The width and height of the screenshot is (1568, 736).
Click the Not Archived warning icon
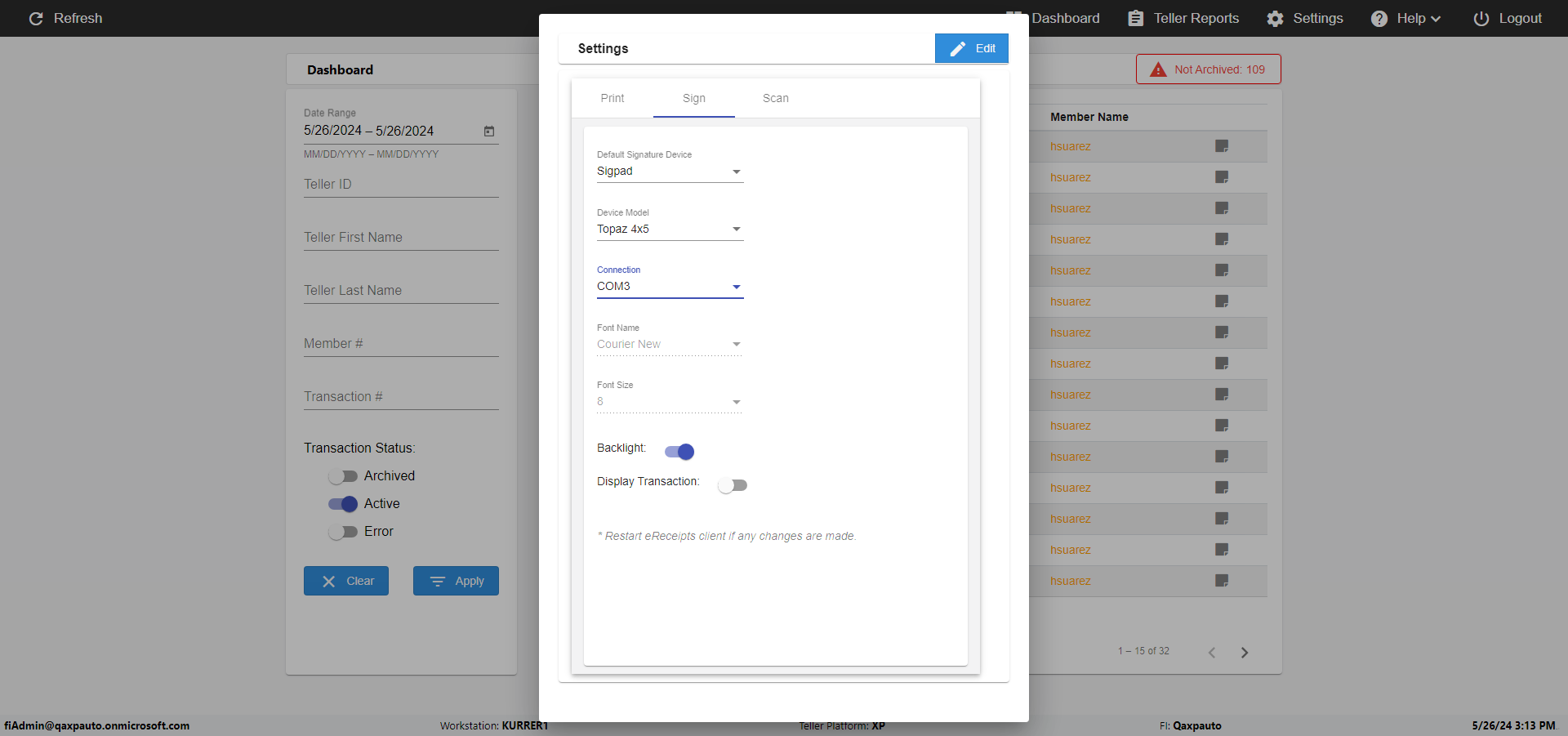pyautogui.click(x=1158, y=69)
